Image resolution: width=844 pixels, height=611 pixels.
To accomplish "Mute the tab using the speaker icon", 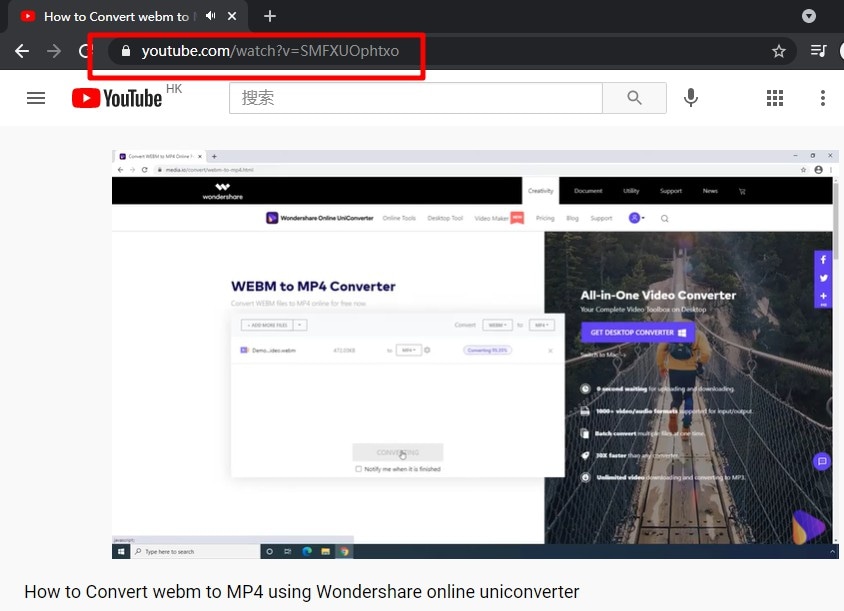I will [210, 16].
